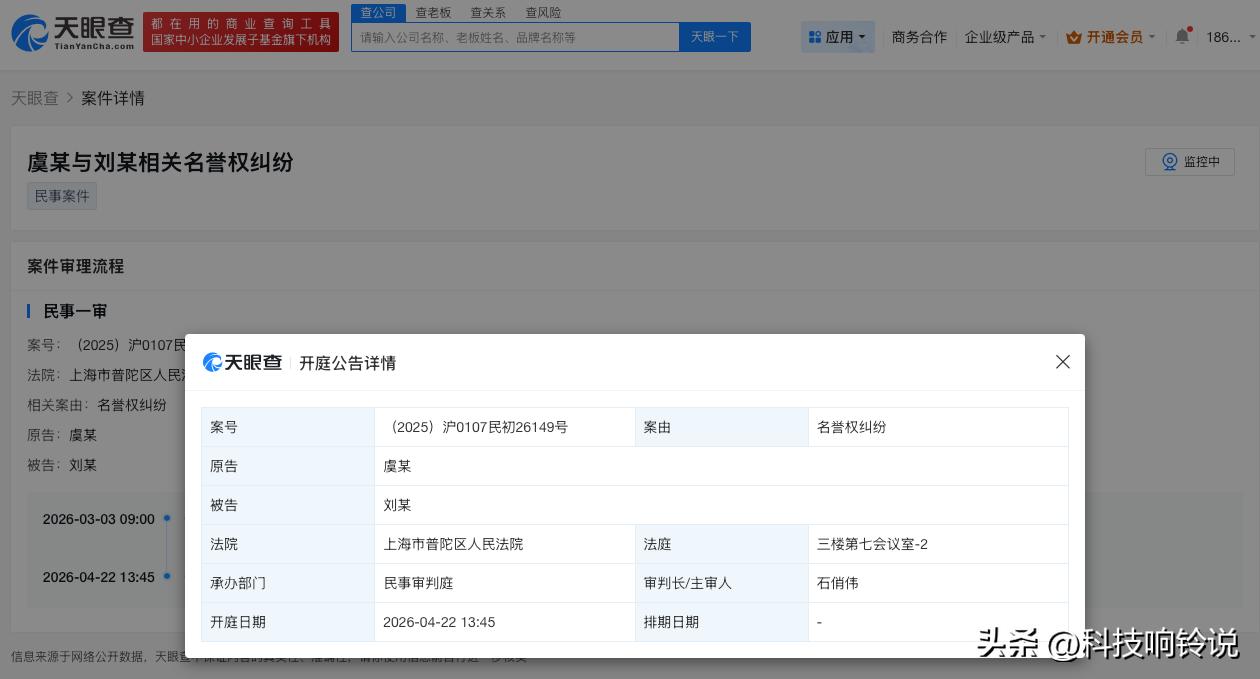
Task: Close the 开庭公告详情 modal
Action: pos(1063,362)
